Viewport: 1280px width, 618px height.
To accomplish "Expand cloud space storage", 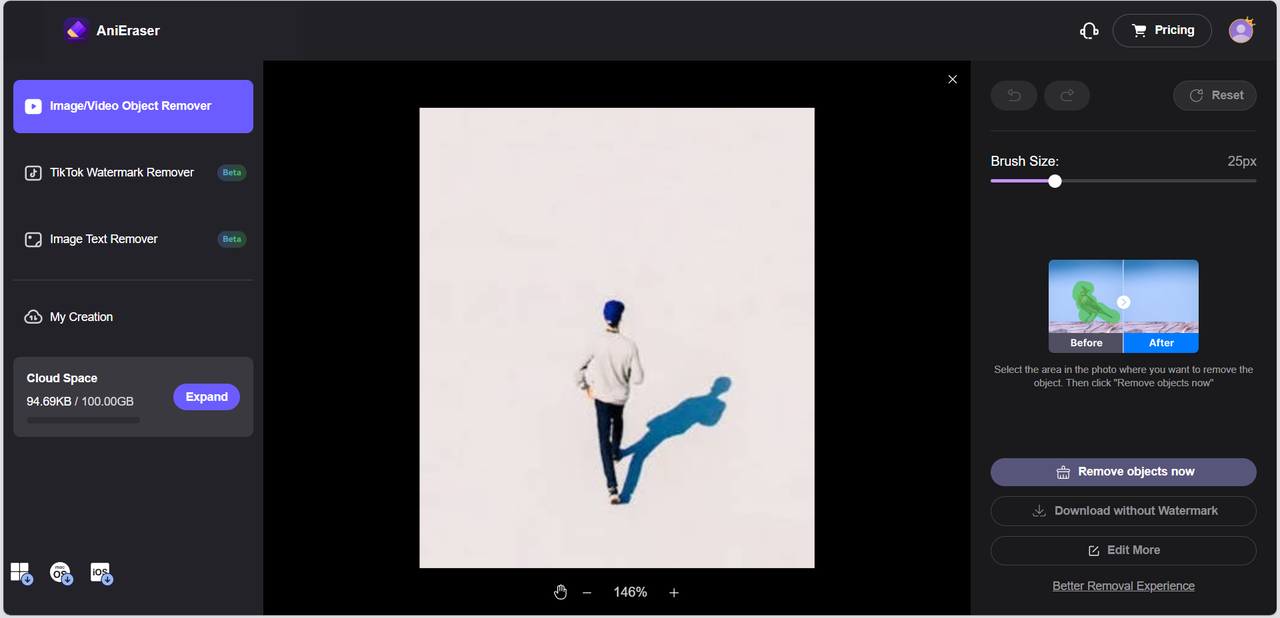I will tap(207, 397).
